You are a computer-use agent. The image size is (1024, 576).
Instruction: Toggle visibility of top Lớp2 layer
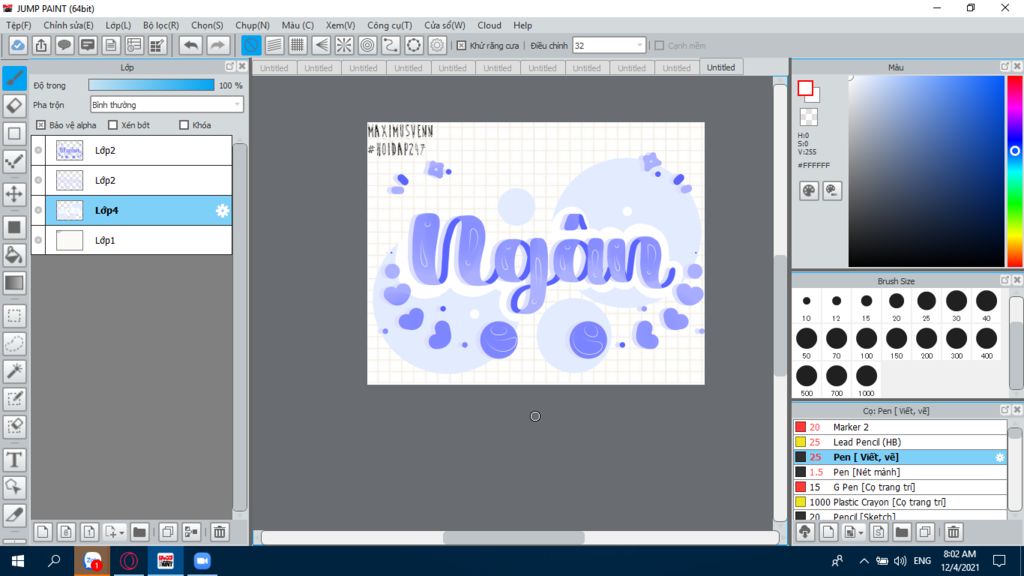click(x=39, y=150)
